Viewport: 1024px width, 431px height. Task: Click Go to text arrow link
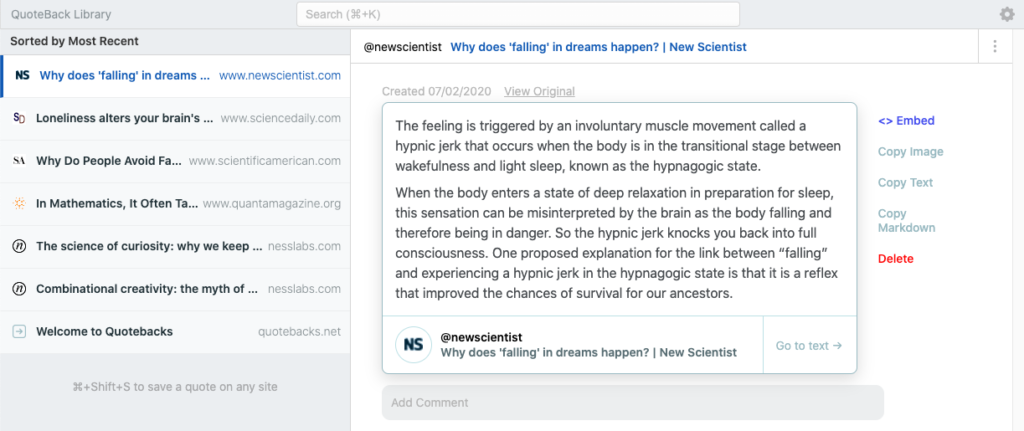click(809, 345)
